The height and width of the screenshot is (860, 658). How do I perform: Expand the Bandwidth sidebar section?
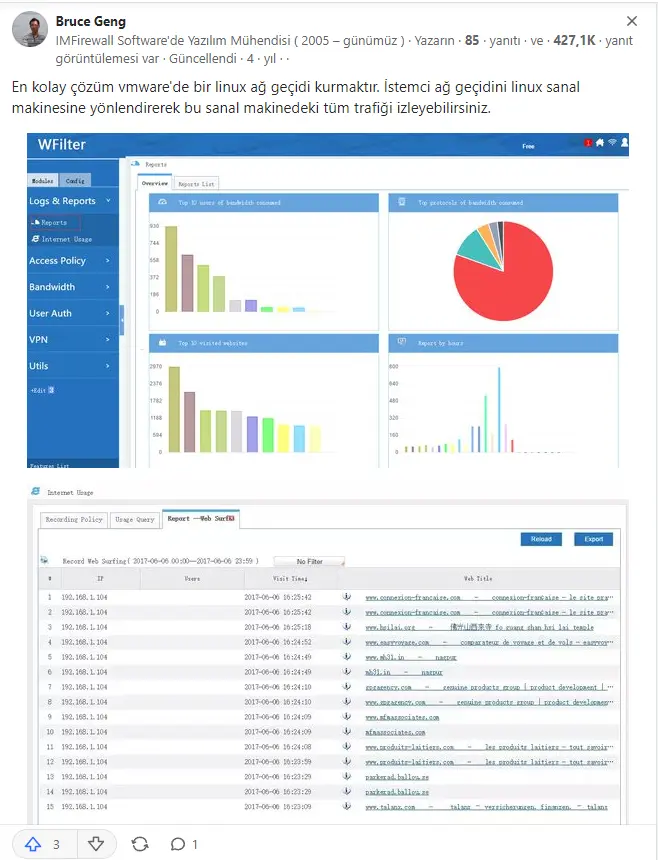70,287
